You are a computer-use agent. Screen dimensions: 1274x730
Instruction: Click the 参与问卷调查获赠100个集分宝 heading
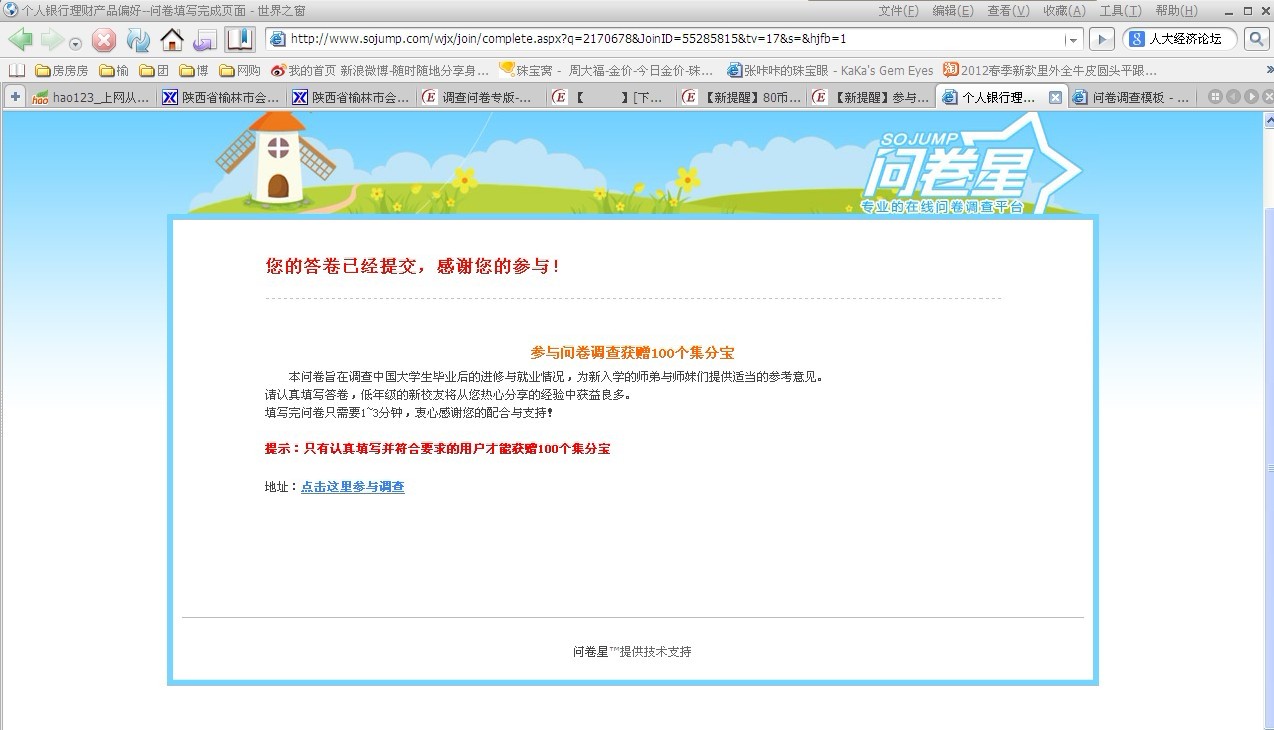pos(632,353)
